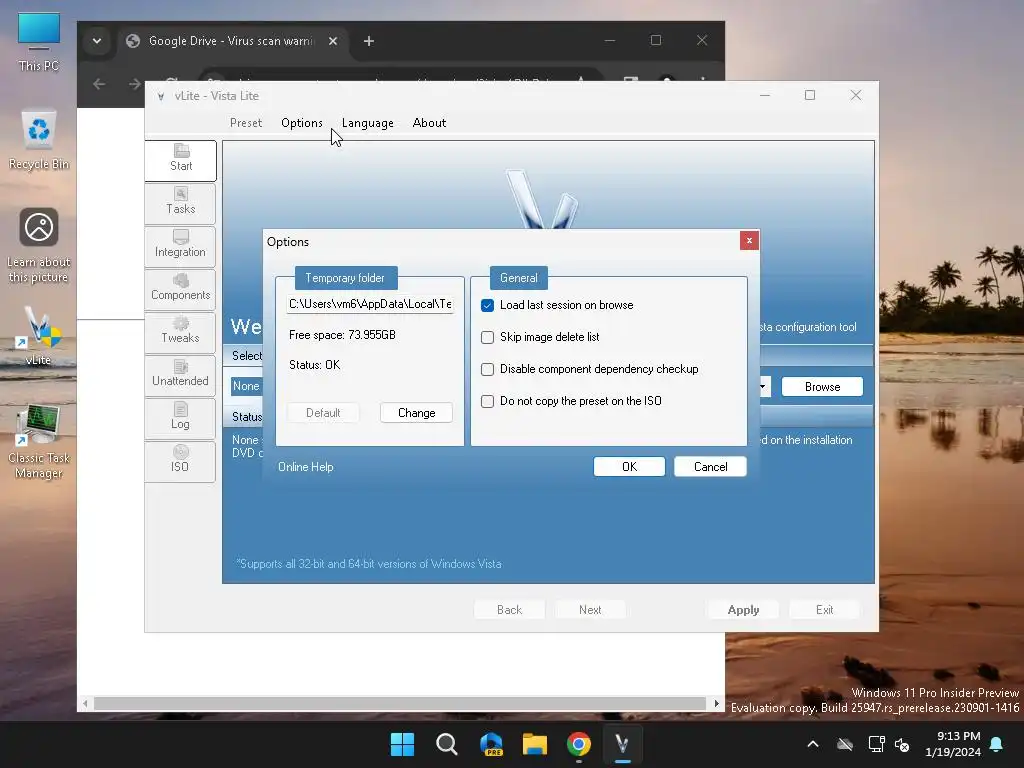Open the Online Help link
The image size is (1024, 768).
pyautogui.click(x=306, y=467)
